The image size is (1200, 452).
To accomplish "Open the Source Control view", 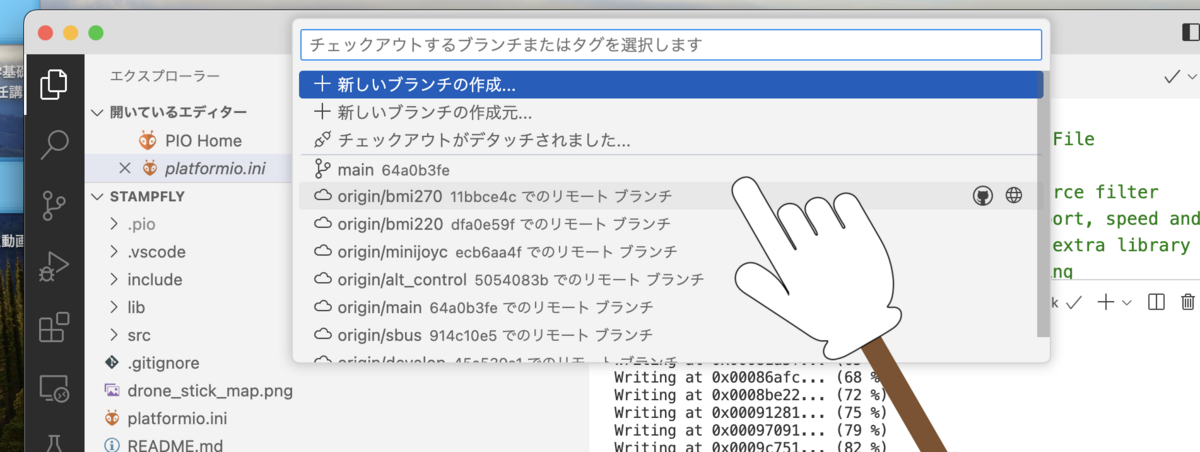I will point(53,207).
